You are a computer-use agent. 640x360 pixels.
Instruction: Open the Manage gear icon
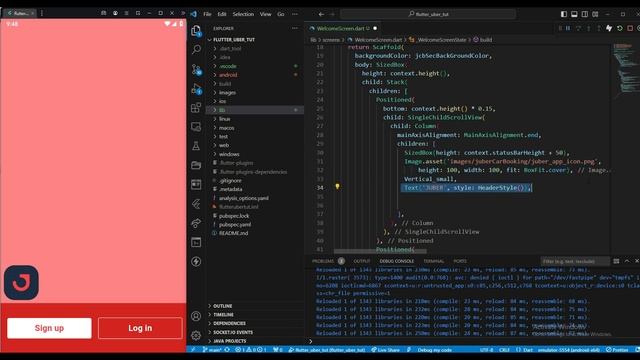(196, 335)
